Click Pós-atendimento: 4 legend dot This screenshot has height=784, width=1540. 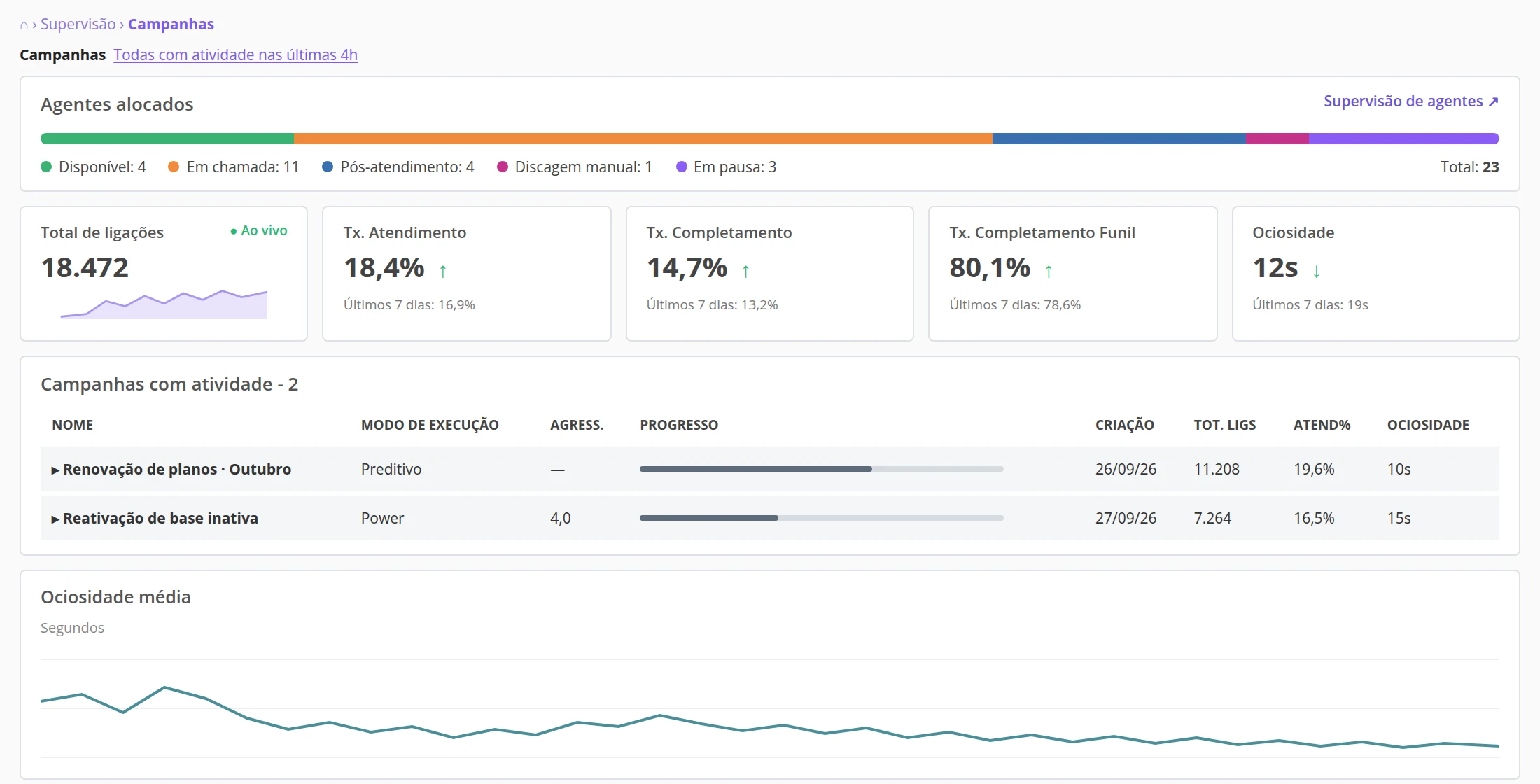[328, 167]
